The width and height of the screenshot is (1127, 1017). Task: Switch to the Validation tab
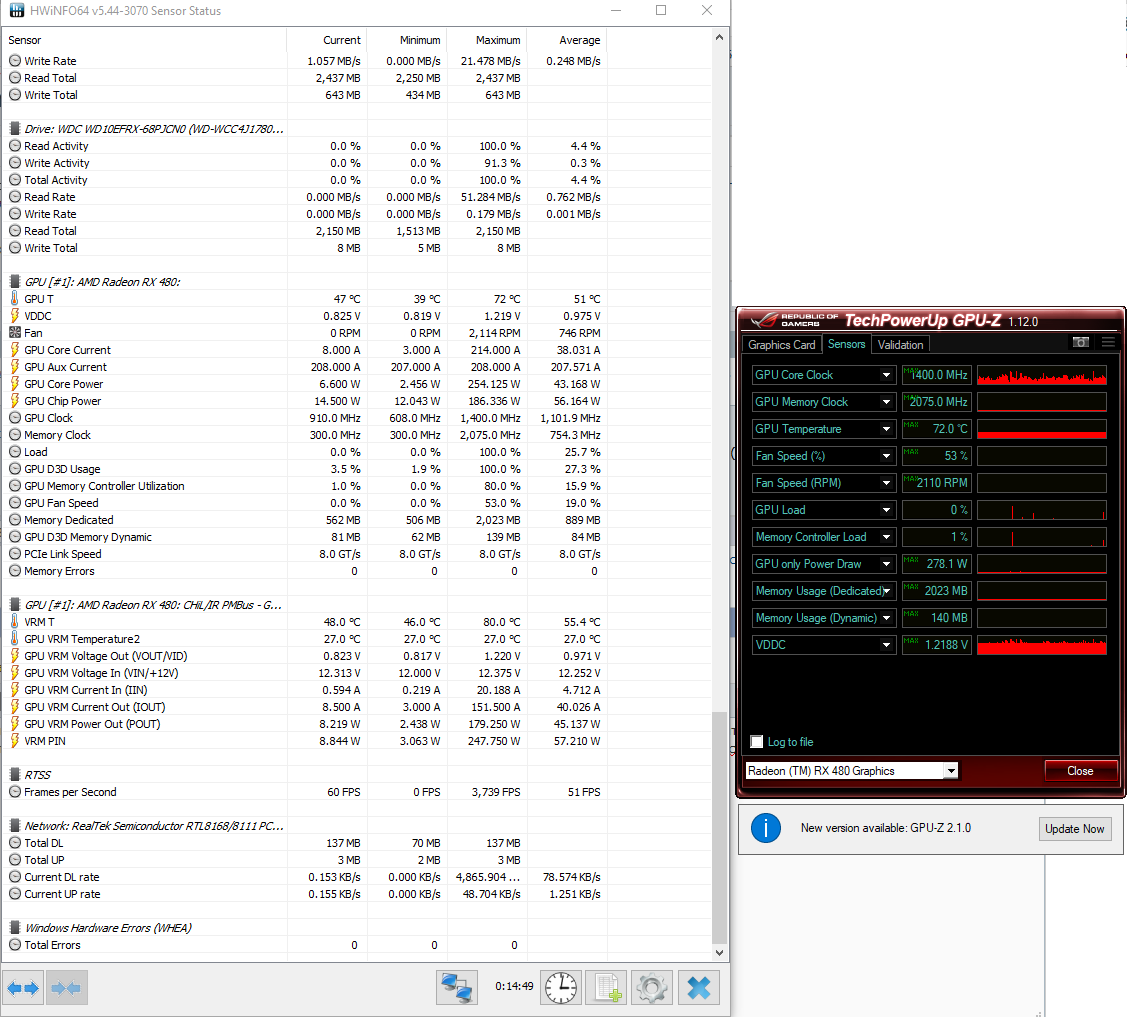(900, 345)
